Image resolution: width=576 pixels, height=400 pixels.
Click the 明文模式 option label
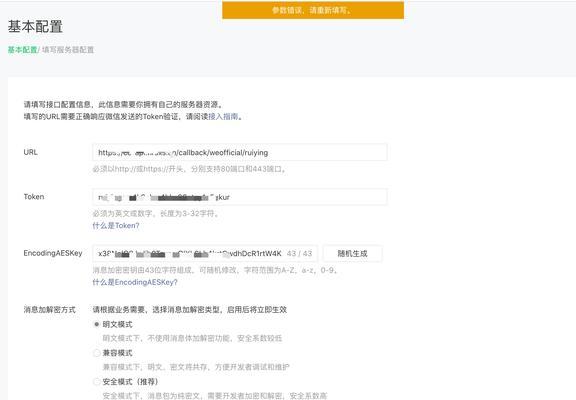[118, 324]
